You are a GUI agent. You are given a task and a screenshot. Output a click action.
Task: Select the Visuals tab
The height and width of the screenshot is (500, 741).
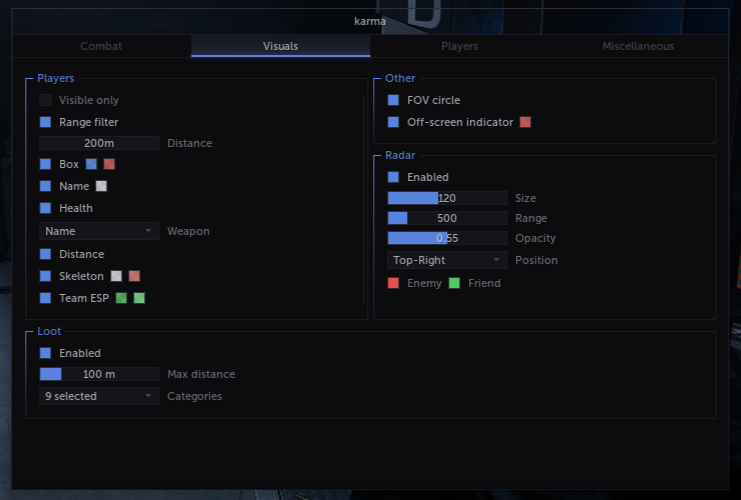point(281,46)
